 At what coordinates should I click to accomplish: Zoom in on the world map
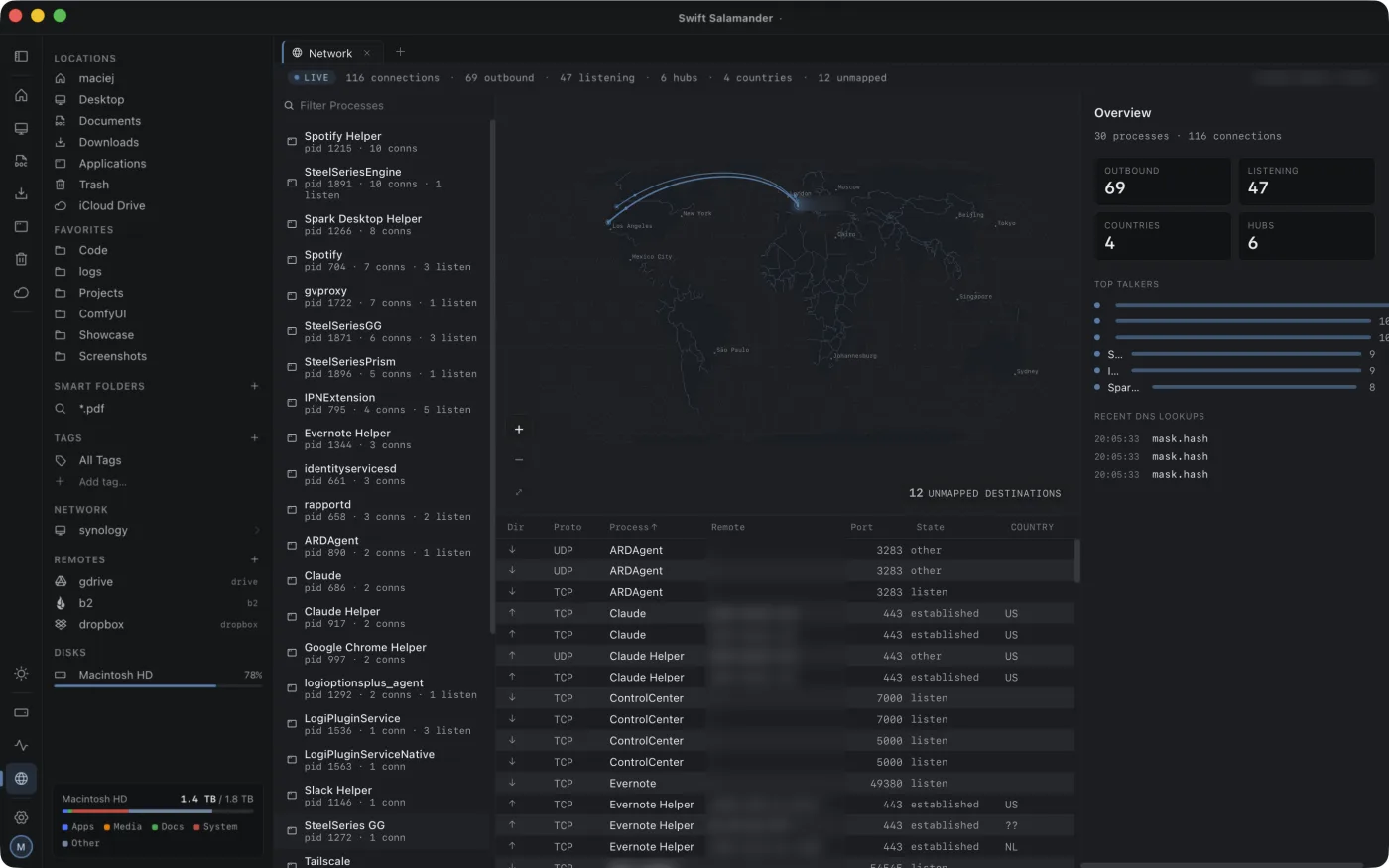point(519,430)
